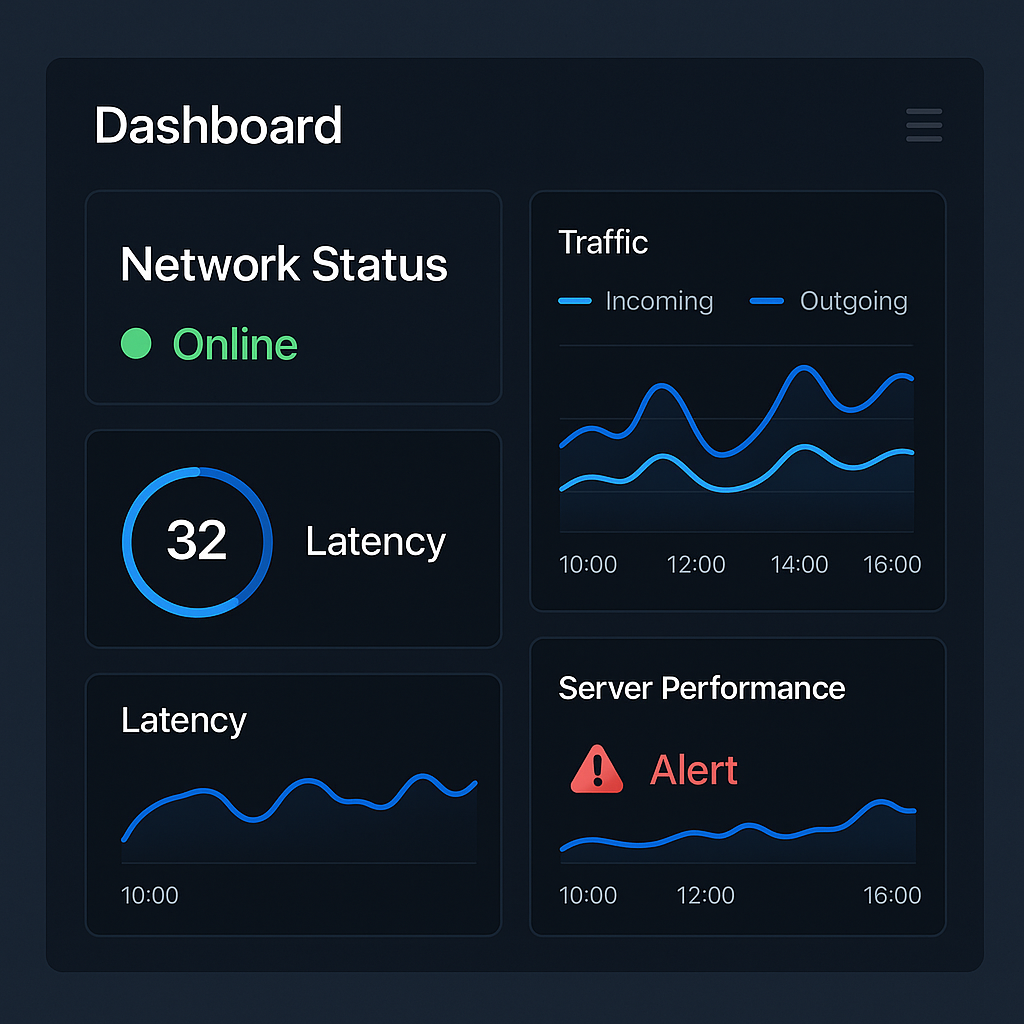The width and height of the screenshot is (1024, 1024).
Task: Click the green Online text
Action: coord(235,344)
